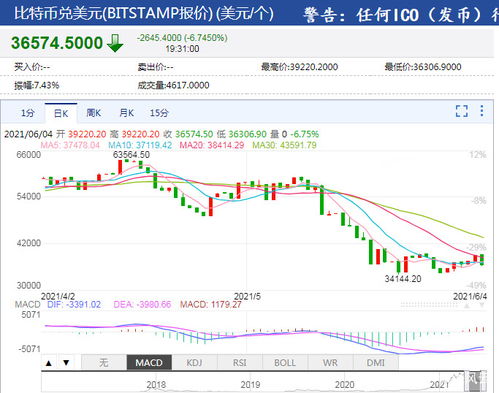Image resolution: width=499 pixels, height=393 pixels.
Task: Click the green down arrow beside the price
Action: [115, 43]
